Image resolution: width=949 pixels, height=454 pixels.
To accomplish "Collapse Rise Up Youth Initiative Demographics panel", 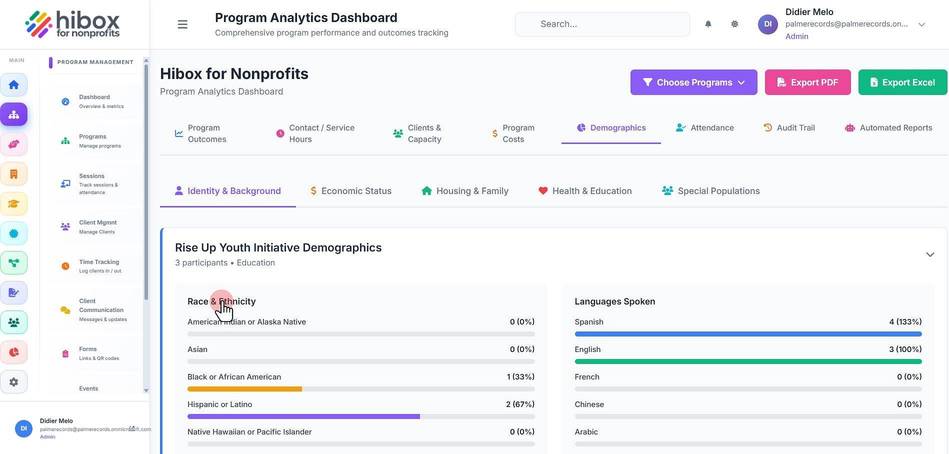I will tap(930, 254).
